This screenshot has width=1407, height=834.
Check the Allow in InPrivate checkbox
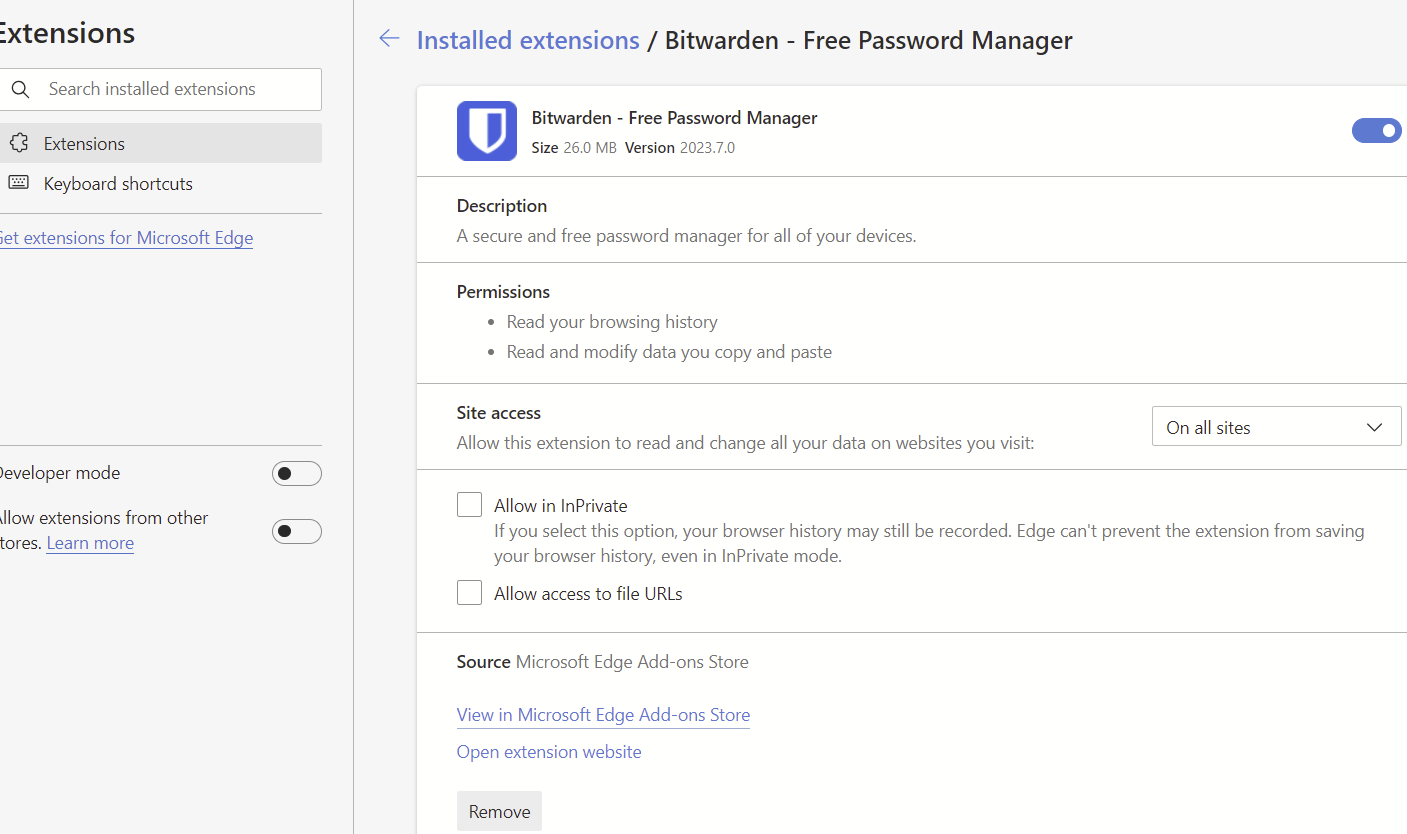[469, 505]
